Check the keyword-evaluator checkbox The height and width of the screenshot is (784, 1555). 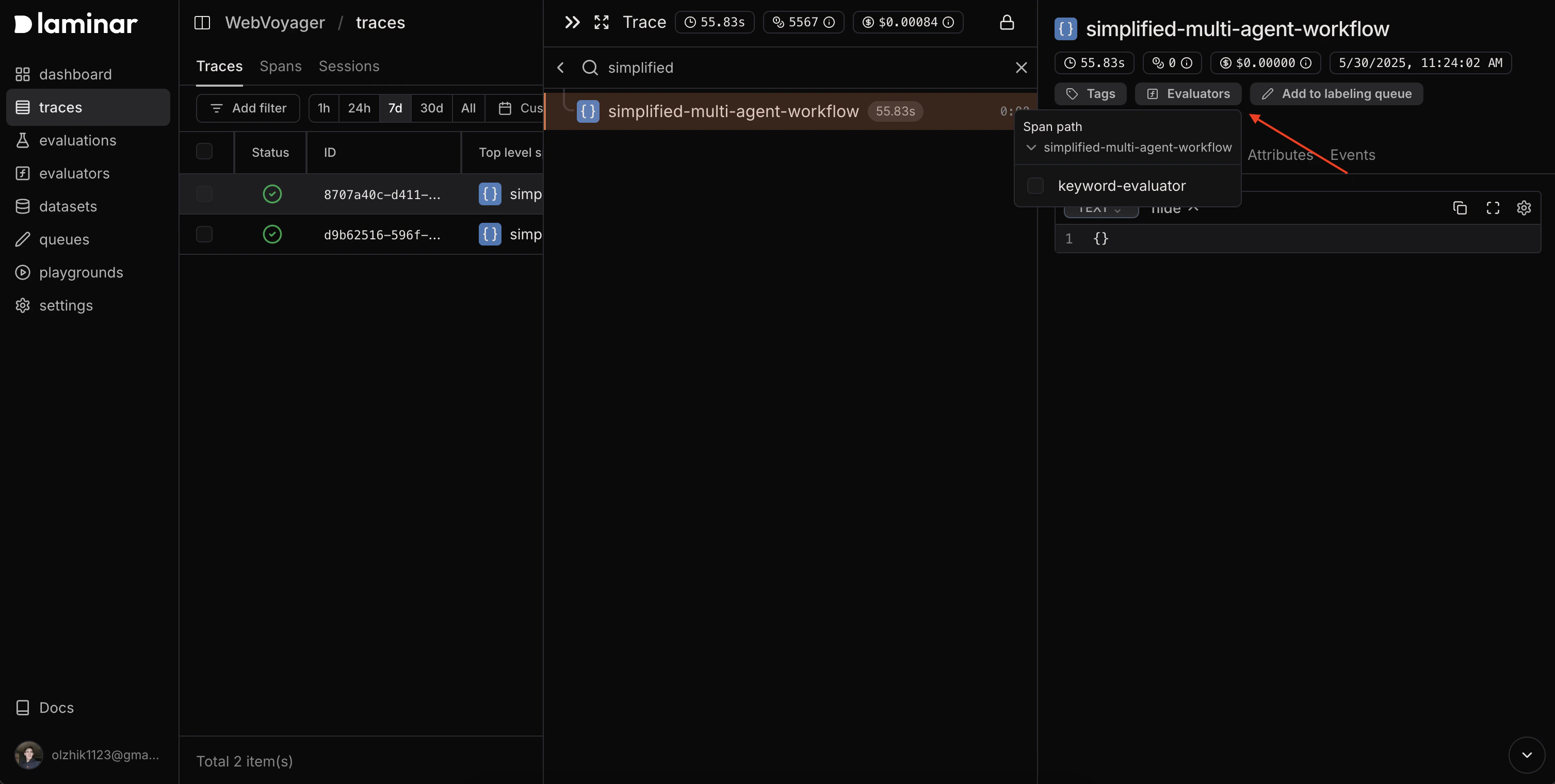tap(1036, 186)
